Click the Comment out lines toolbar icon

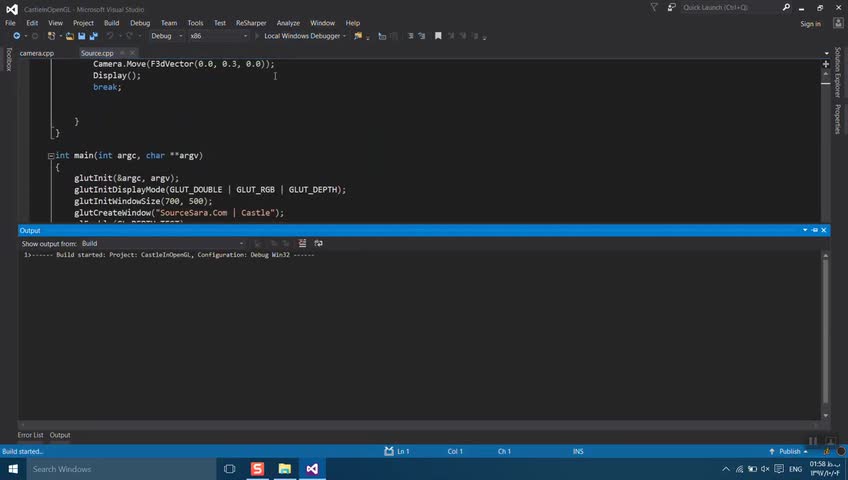pyautogui.click(x=410, y=36)
